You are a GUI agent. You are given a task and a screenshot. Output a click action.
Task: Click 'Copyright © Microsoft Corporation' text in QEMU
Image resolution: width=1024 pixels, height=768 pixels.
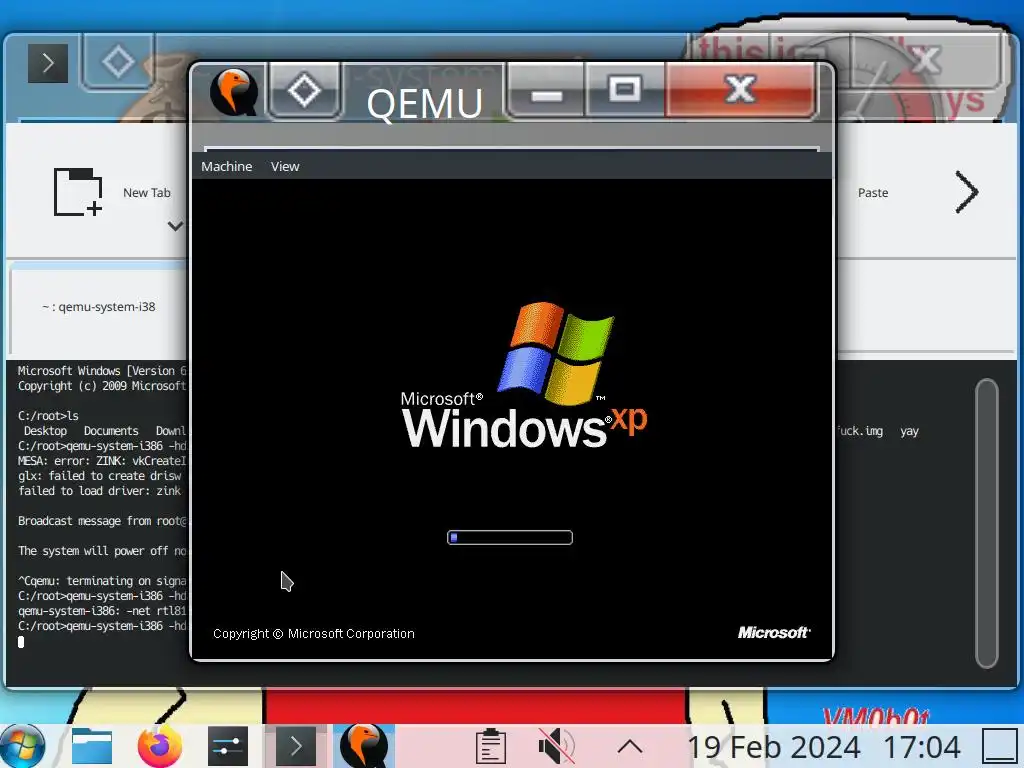click(313, 633)
